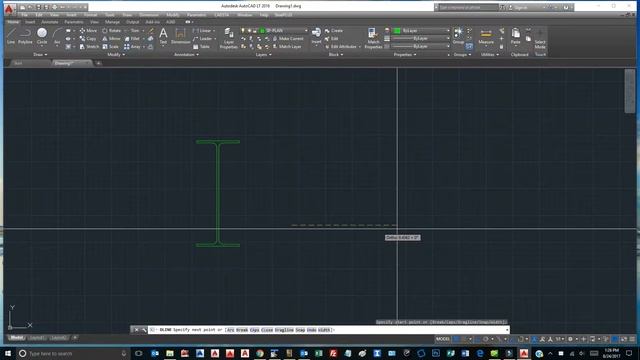Open the Insert ribbon tab
This screenshot has width=640, height=360.
coord(30,22)
